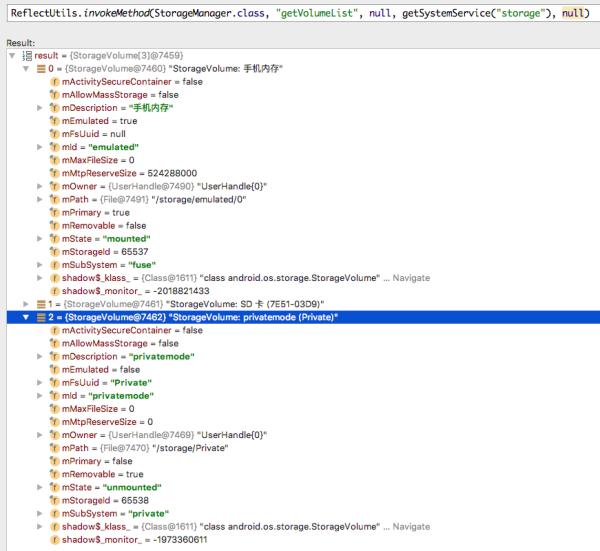Select shadow$_monitor_ = -1973360611 row

(303, 540)
